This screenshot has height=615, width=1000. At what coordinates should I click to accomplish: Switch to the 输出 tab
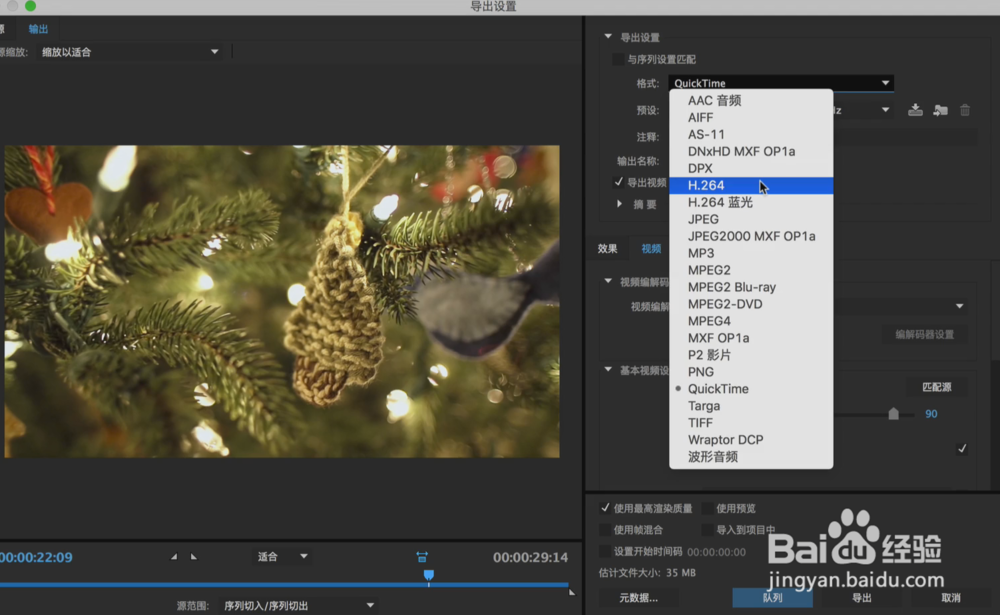point(38,29)
